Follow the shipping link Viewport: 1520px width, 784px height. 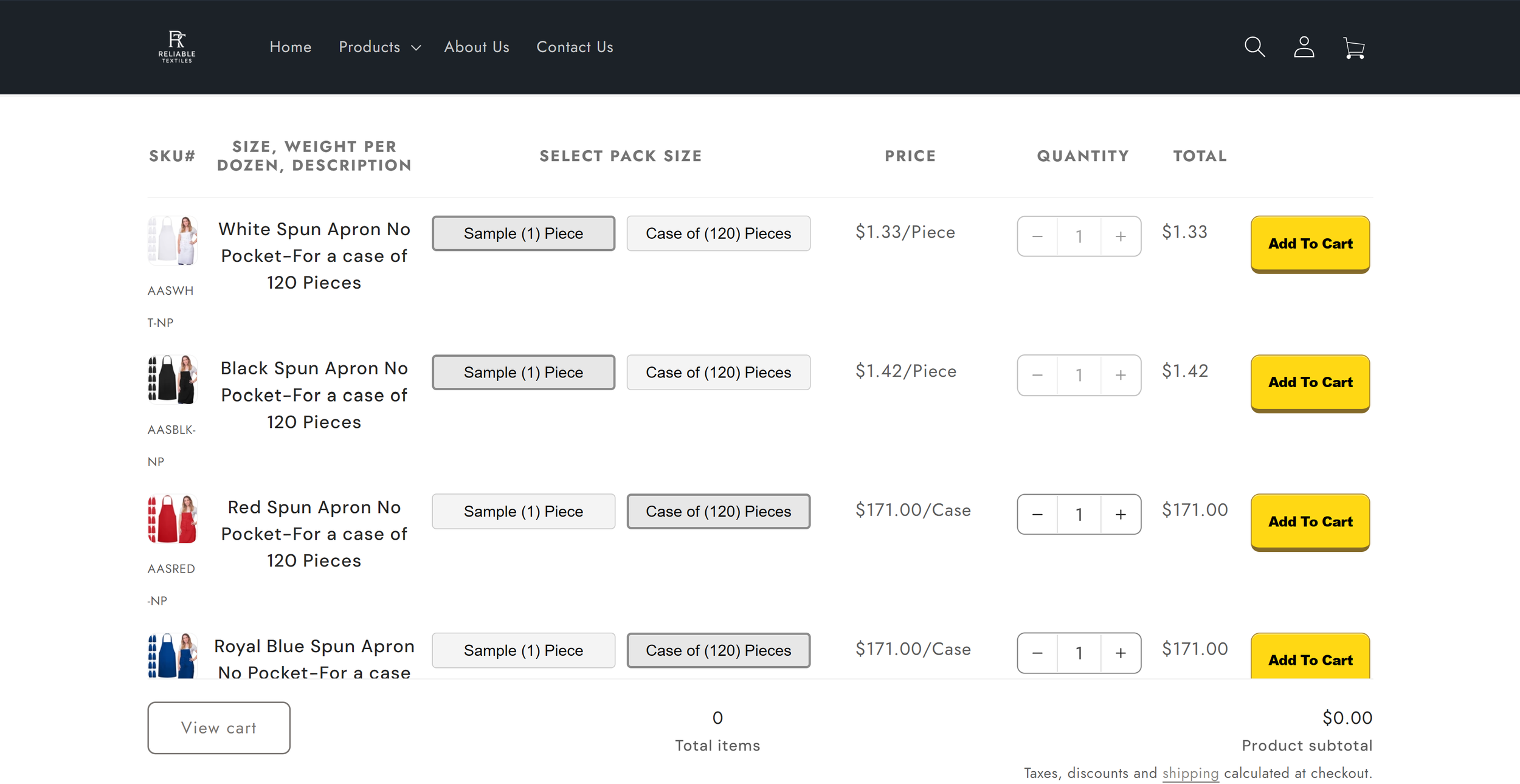1190,773
